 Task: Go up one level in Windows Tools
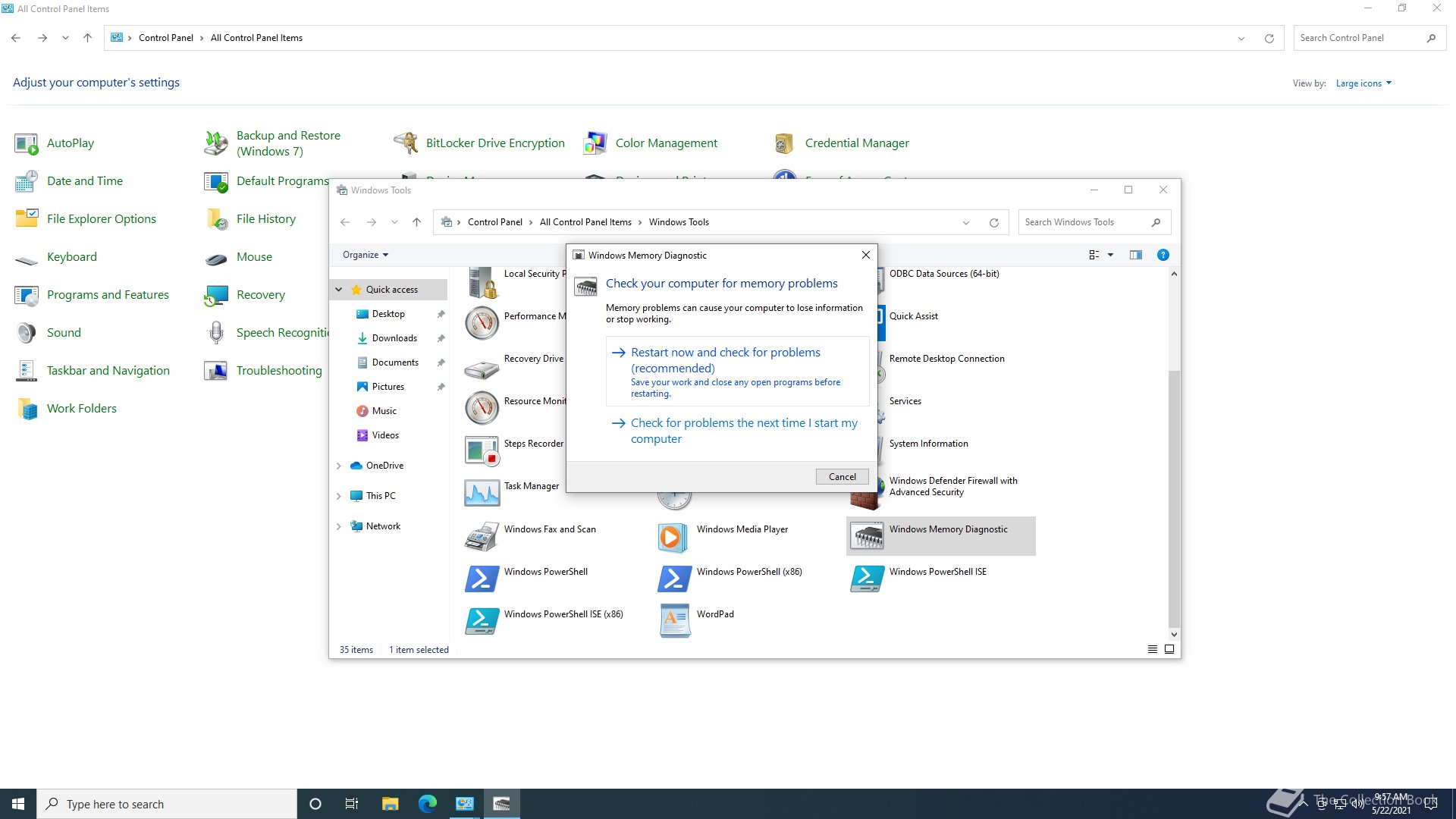tap(416, 222)
